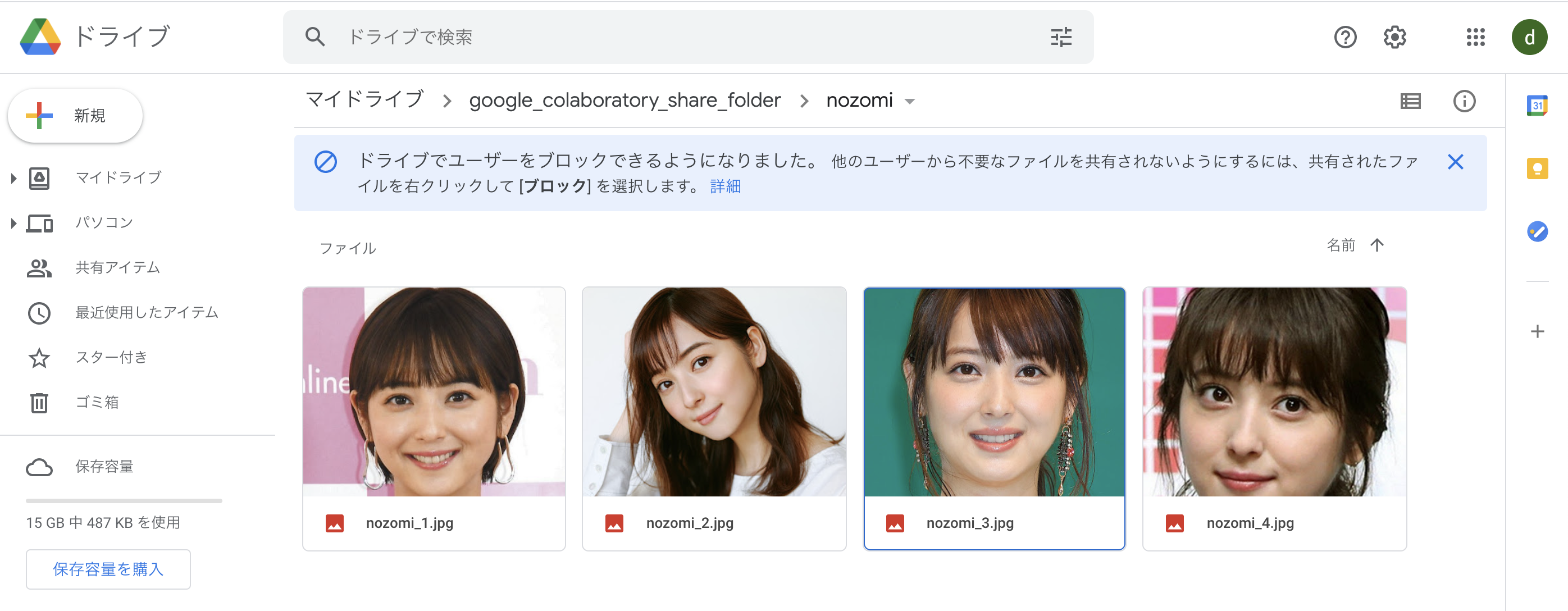Viewport: 1568px width, 611px height.
Task: Open 詳細 link in banner
Action: click(x=725, y=186)
